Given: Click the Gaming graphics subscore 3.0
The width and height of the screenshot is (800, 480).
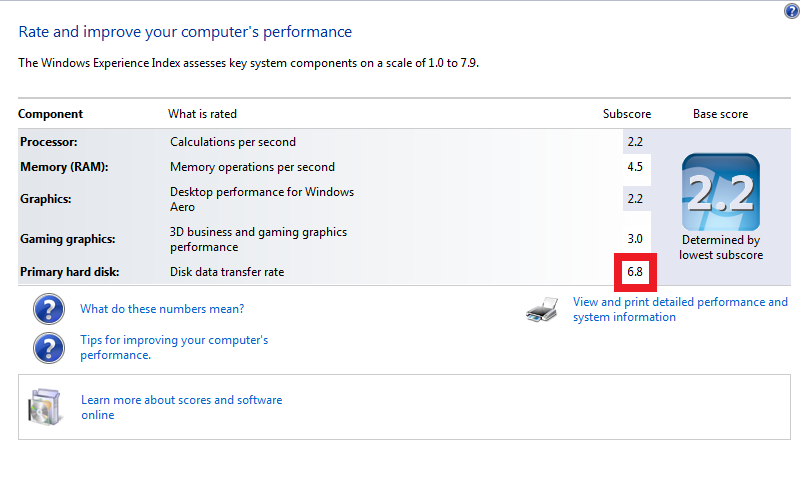Looking at the screenshot, I should click(635, 239).
